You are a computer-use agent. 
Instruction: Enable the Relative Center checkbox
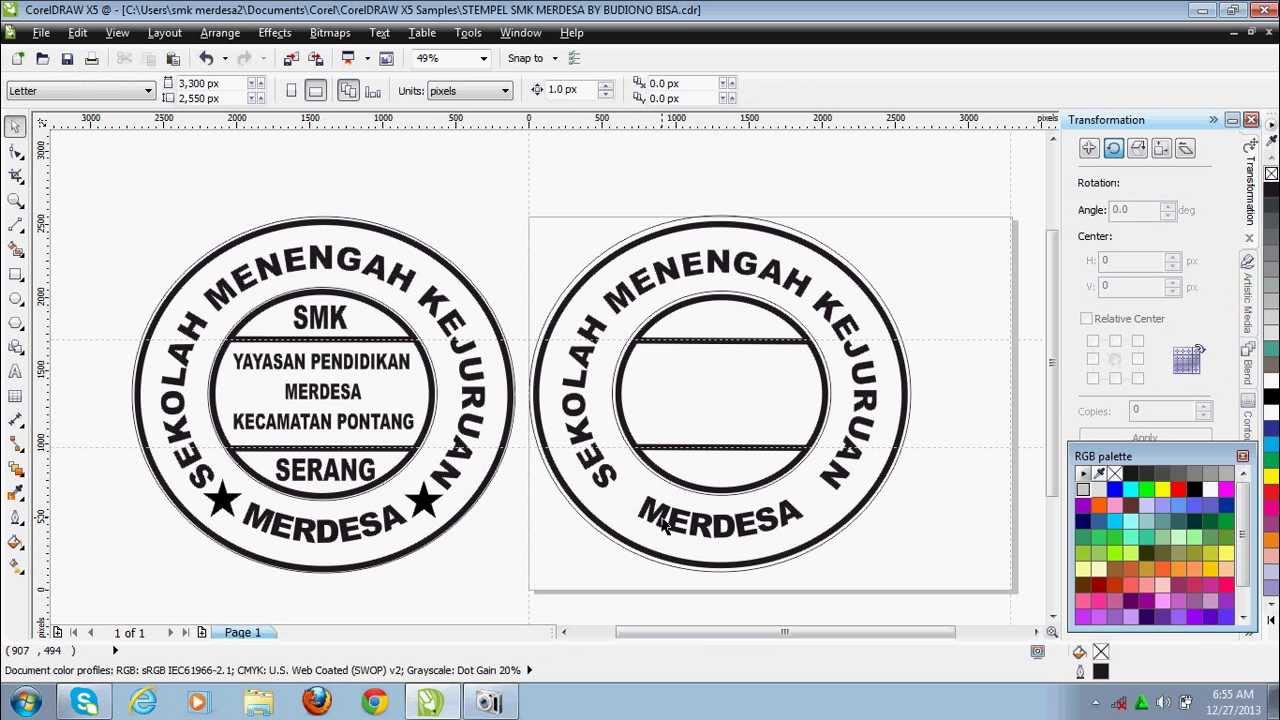(1086, 318)
